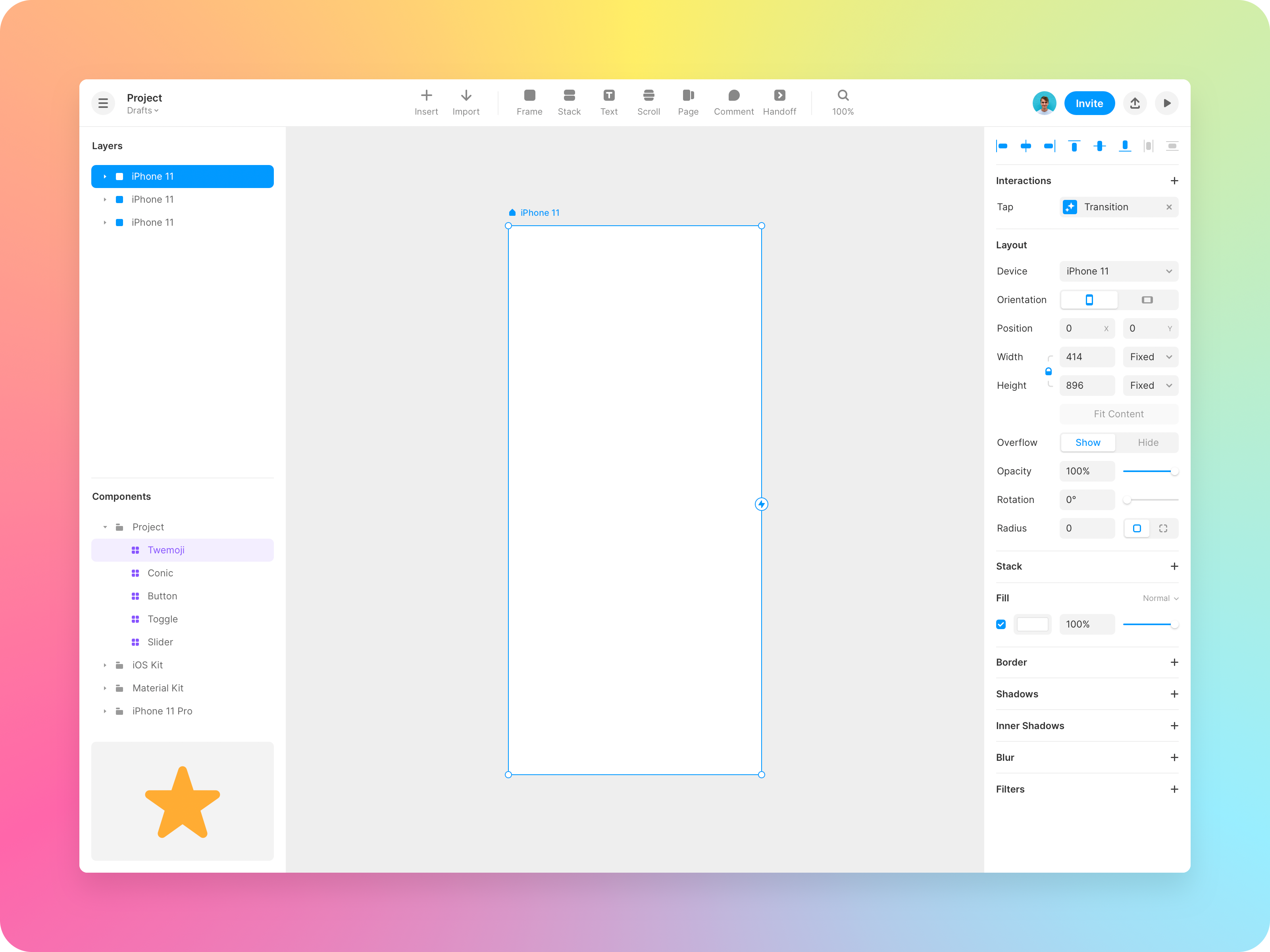Click the Width 414 input field
The height and width of the screenshot is (952, 1270).
[1087, 357]
